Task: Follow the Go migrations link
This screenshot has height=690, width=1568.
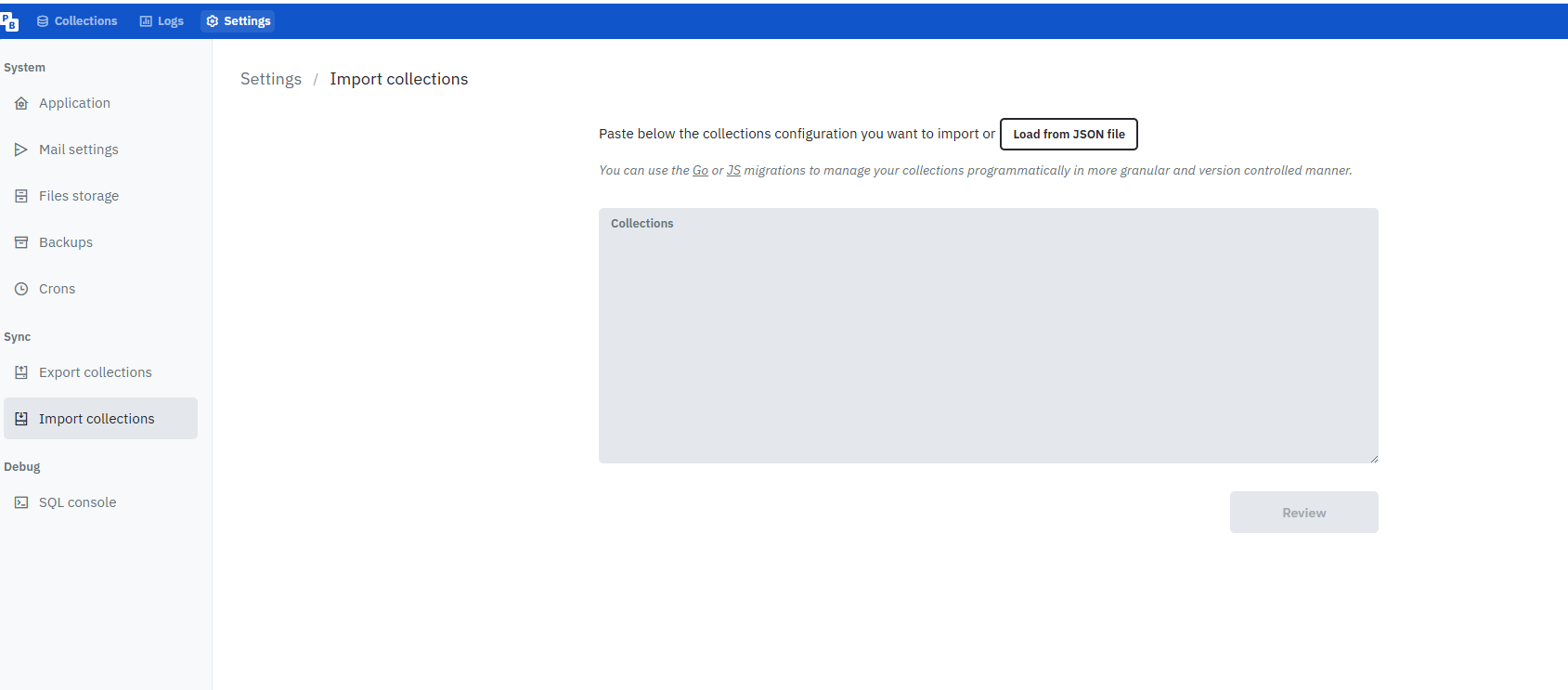Action: [x=701, y=171]
